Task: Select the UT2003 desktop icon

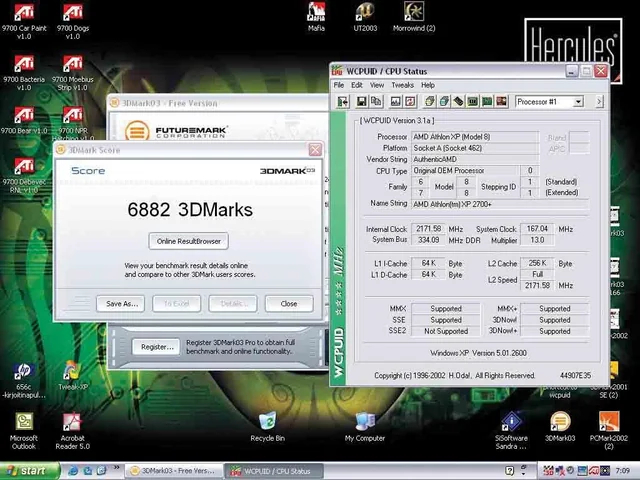Action: [366, 12]
